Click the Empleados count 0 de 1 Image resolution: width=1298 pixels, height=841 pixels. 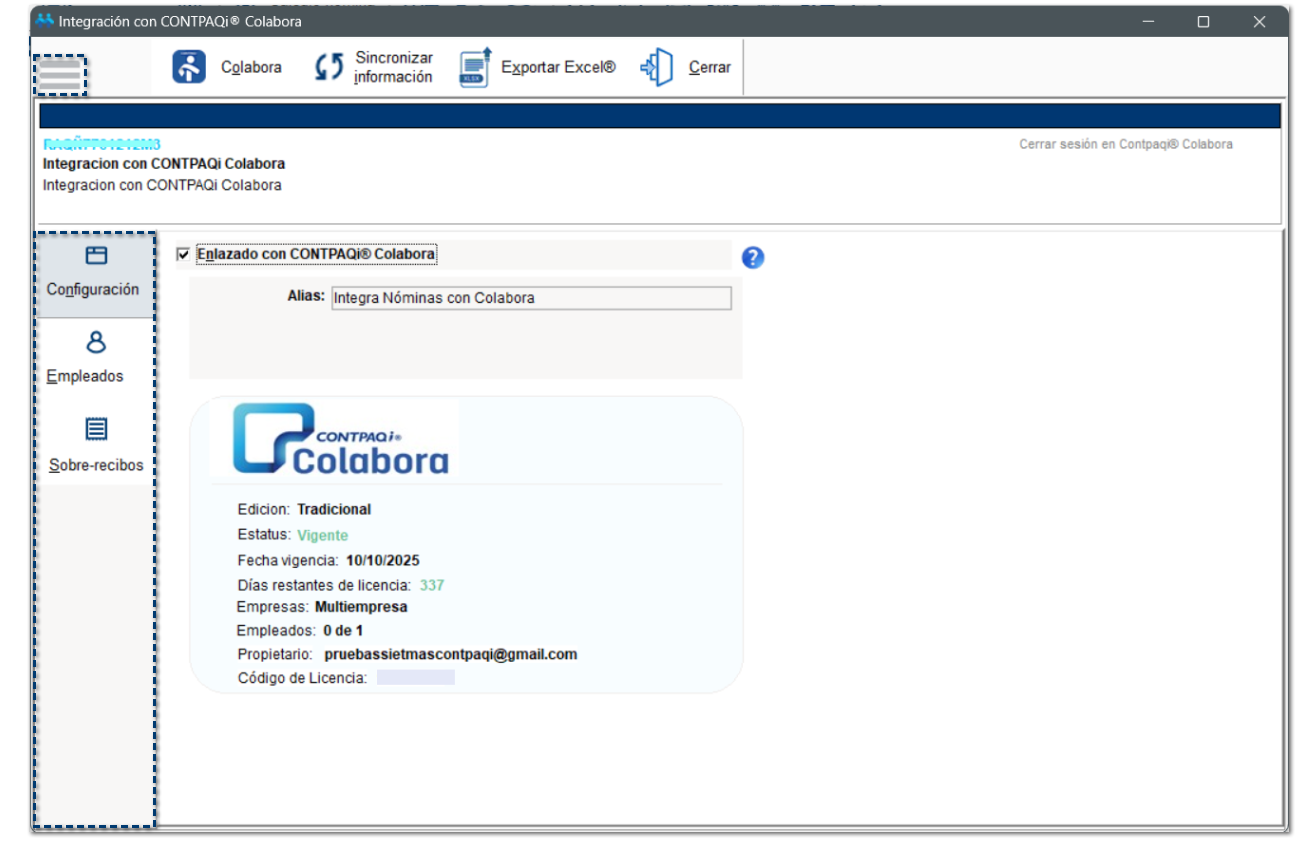(343, 631)
